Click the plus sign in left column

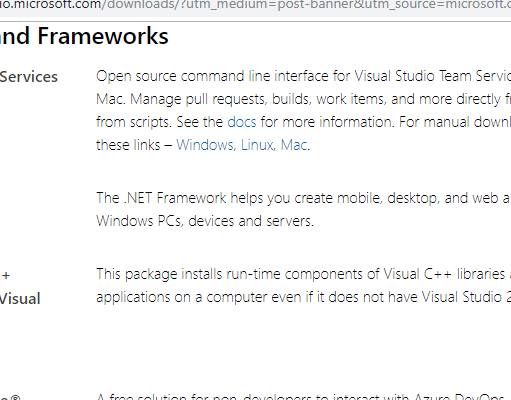(x=6, y=276)
